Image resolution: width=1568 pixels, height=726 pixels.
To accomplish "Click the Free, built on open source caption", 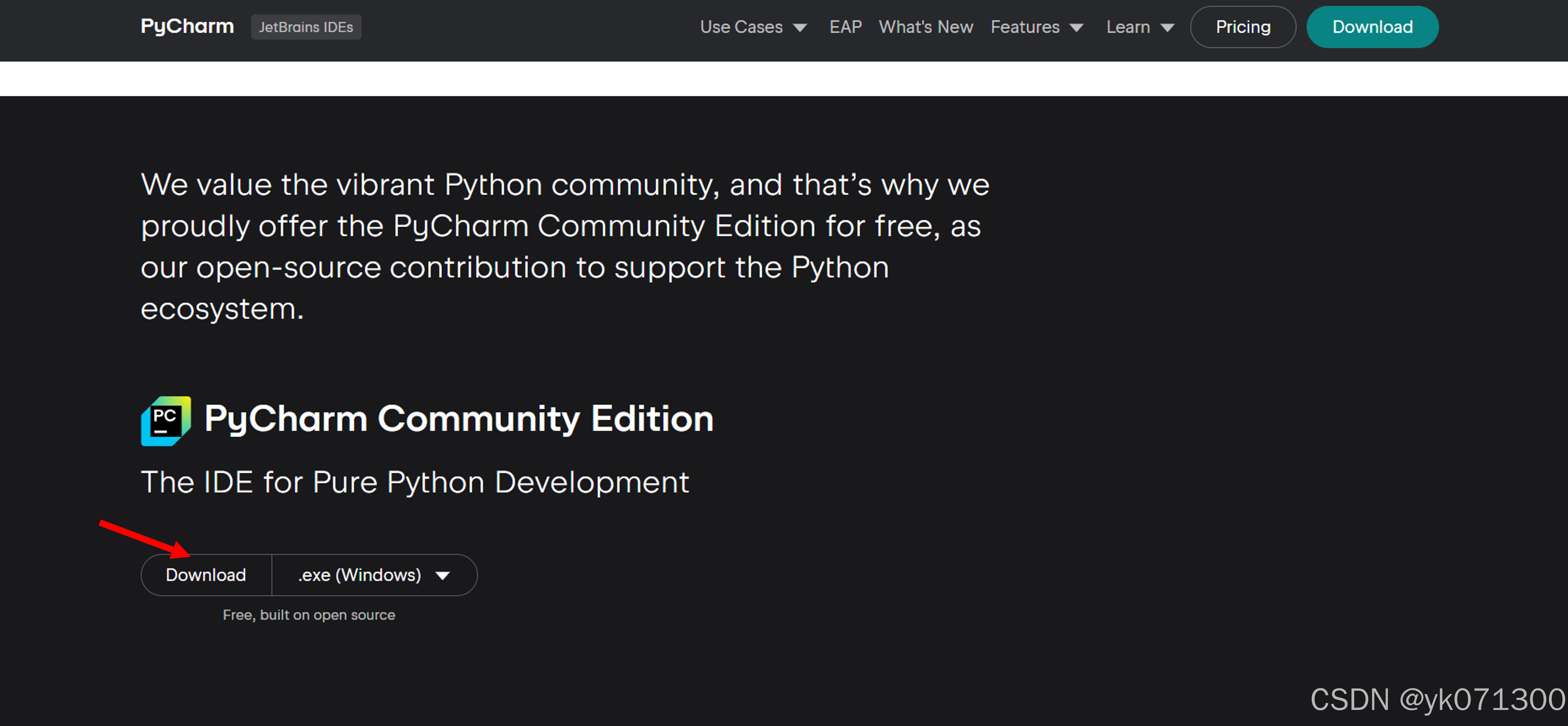I will (309, 615).
